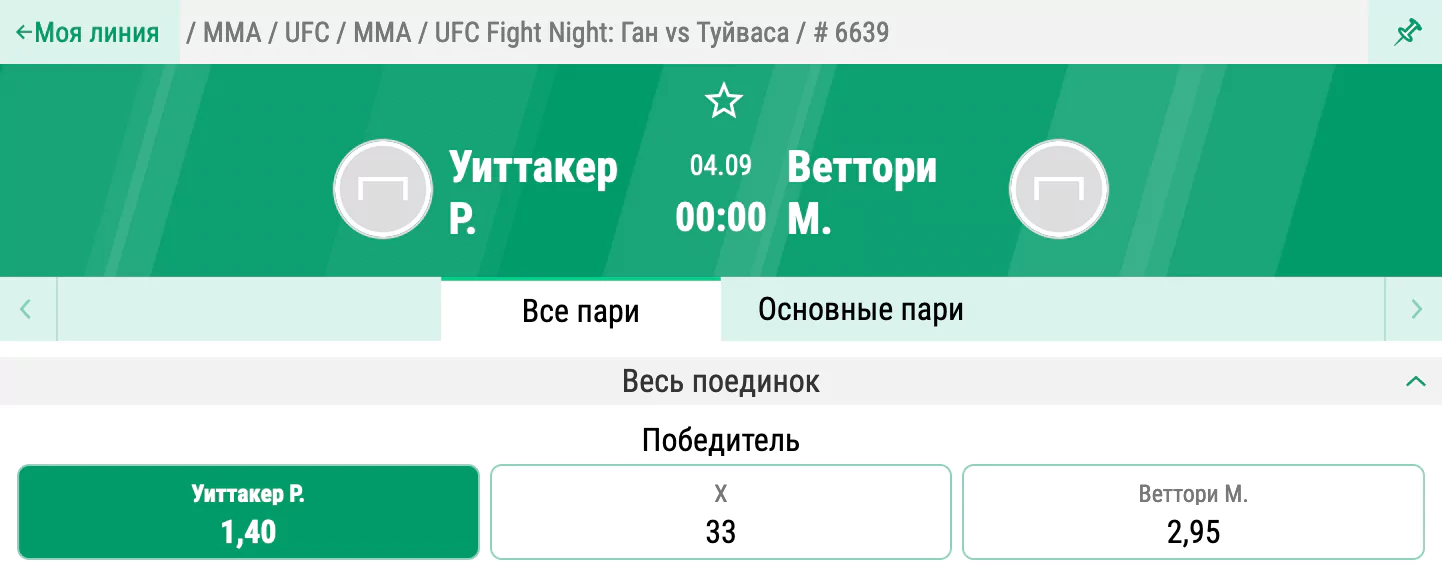Pin the event with the pushpin icon

coord(1407,32)
